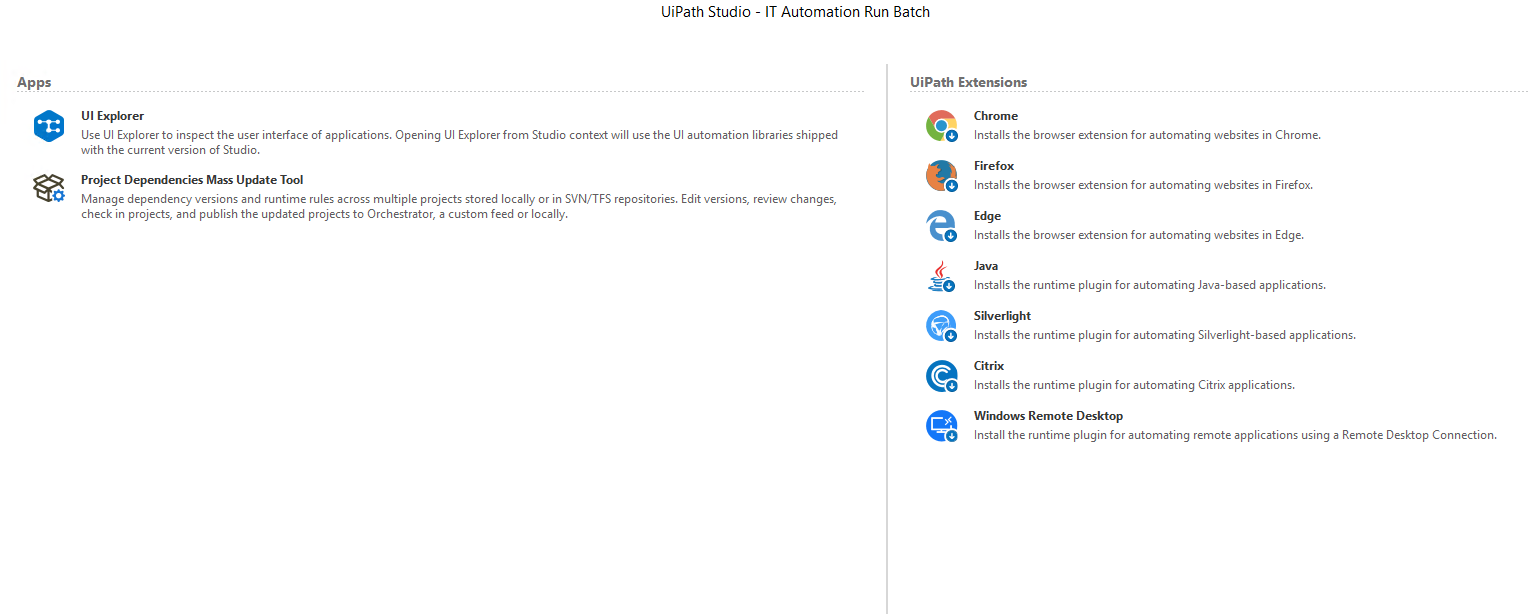Click the Edge browser extension icon
The image size is (1529, 614).
(x=941, y=225)
